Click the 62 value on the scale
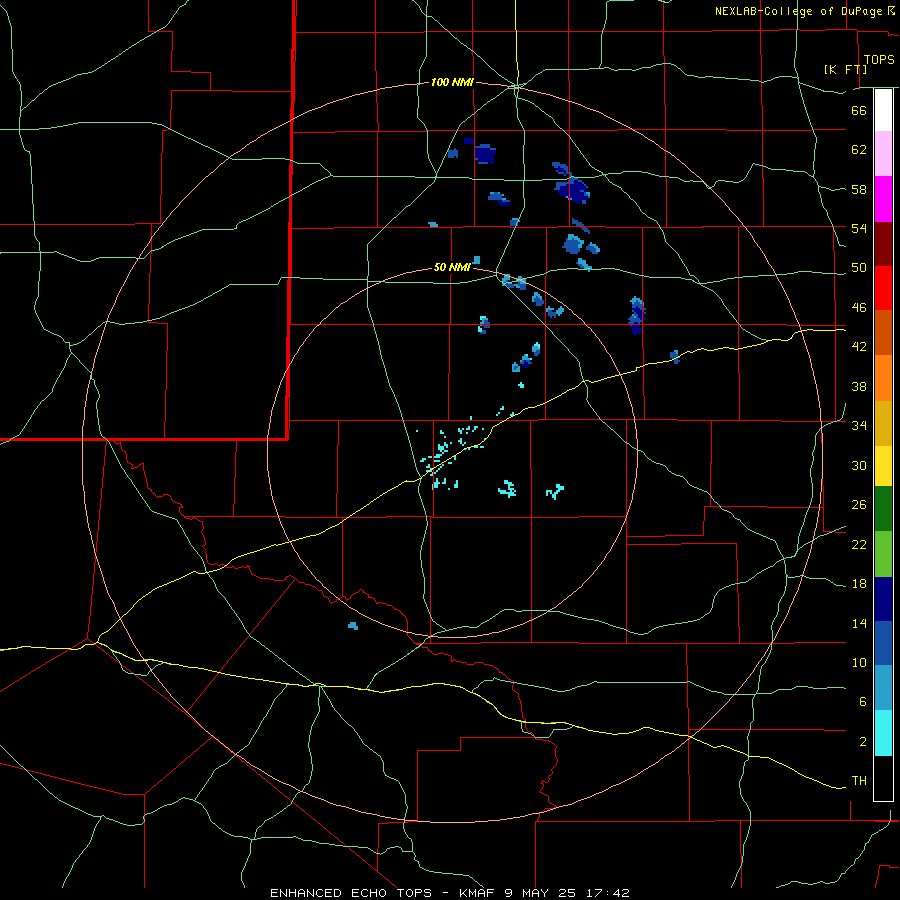 [x=859, y=149]
